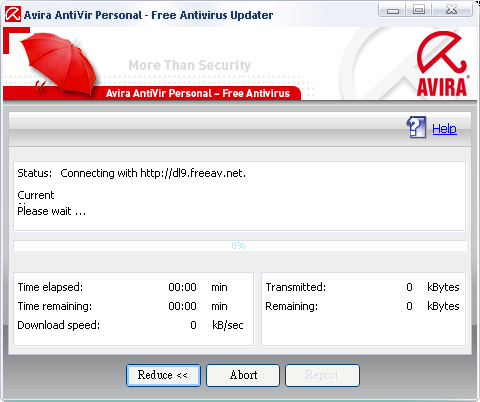Screen dimensions: 480x402
Task: Click the "Avira AntiVir Personal – Free Antivirus" banner text
Action: [198, 93]
